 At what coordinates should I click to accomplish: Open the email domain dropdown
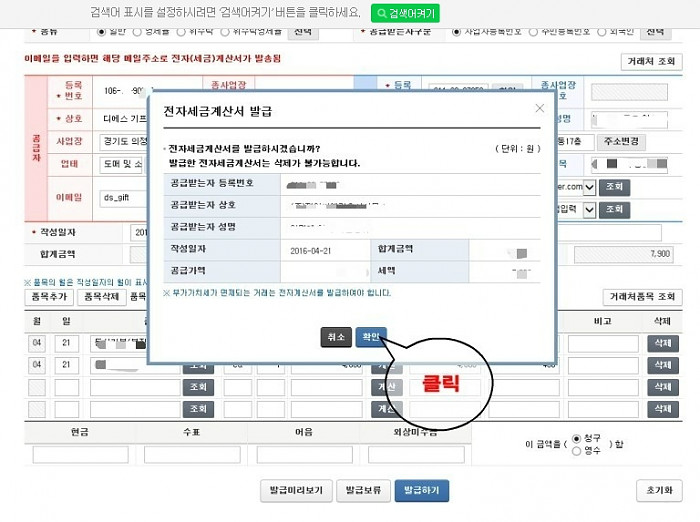point(589,187)
